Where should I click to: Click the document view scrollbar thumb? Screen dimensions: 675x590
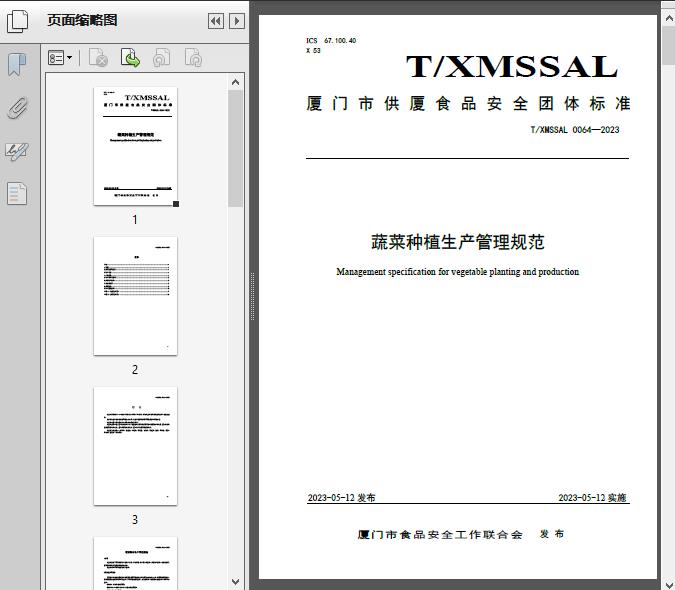pos(669,45)
